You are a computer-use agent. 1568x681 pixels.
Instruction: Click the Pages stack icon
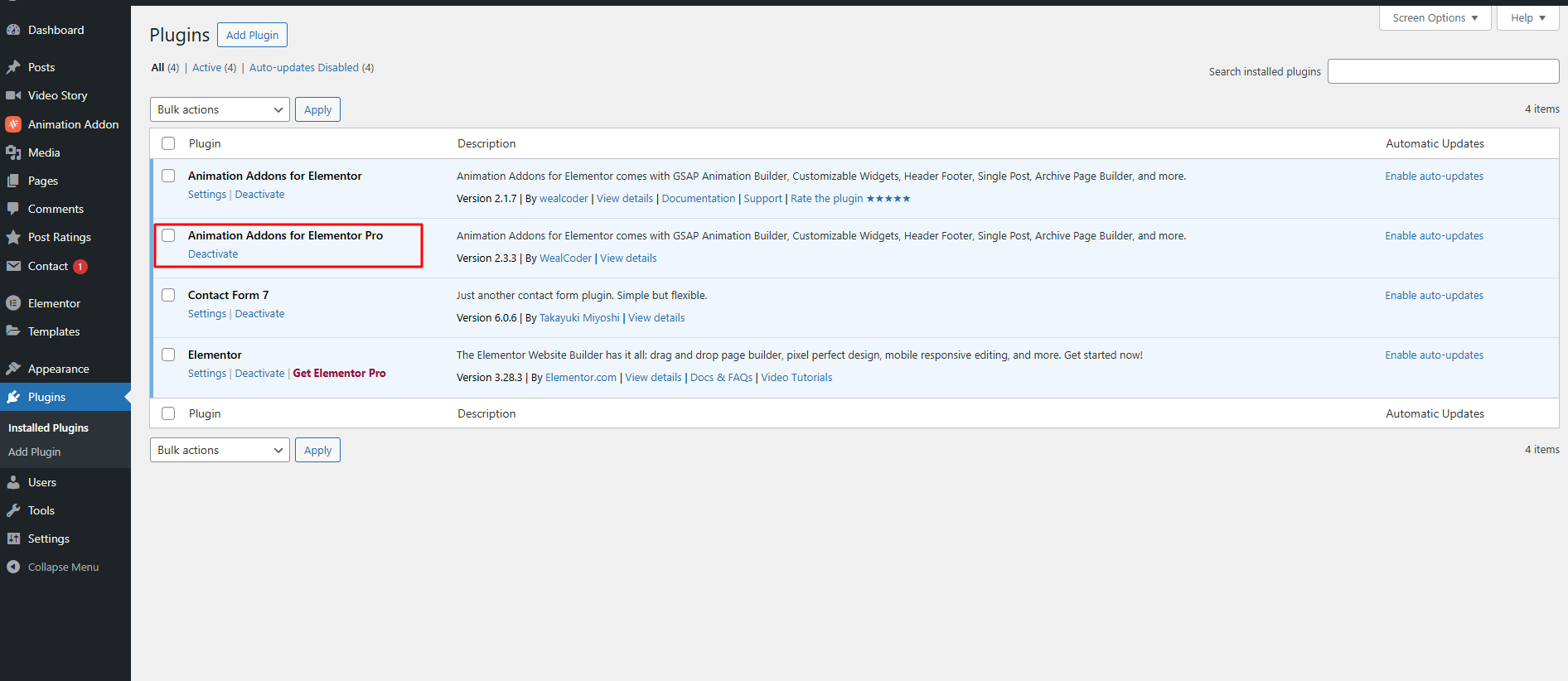(13, 181)
